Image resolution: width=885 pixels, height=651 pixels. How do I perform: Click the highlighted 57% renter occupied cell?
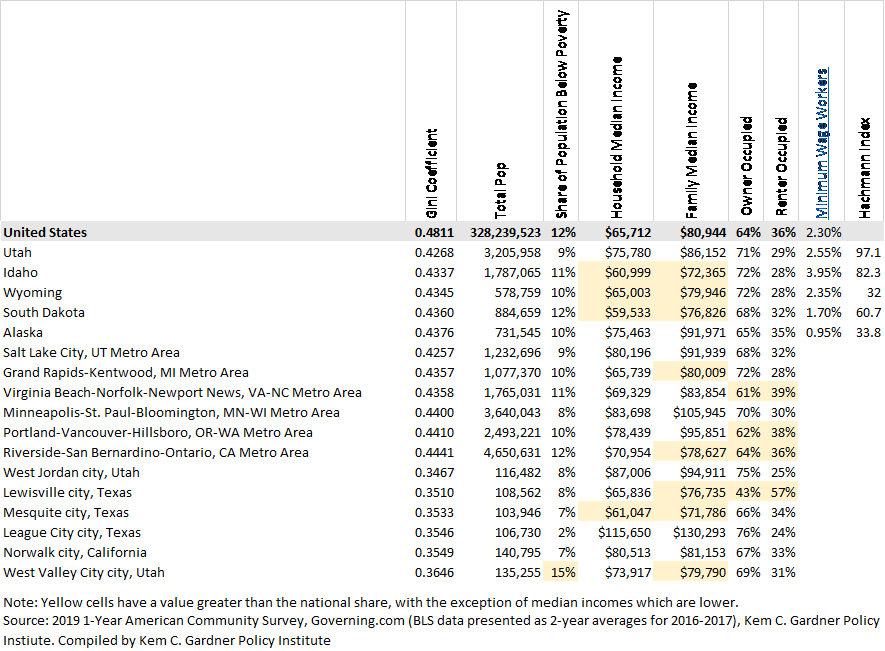[x=781, y=493]
